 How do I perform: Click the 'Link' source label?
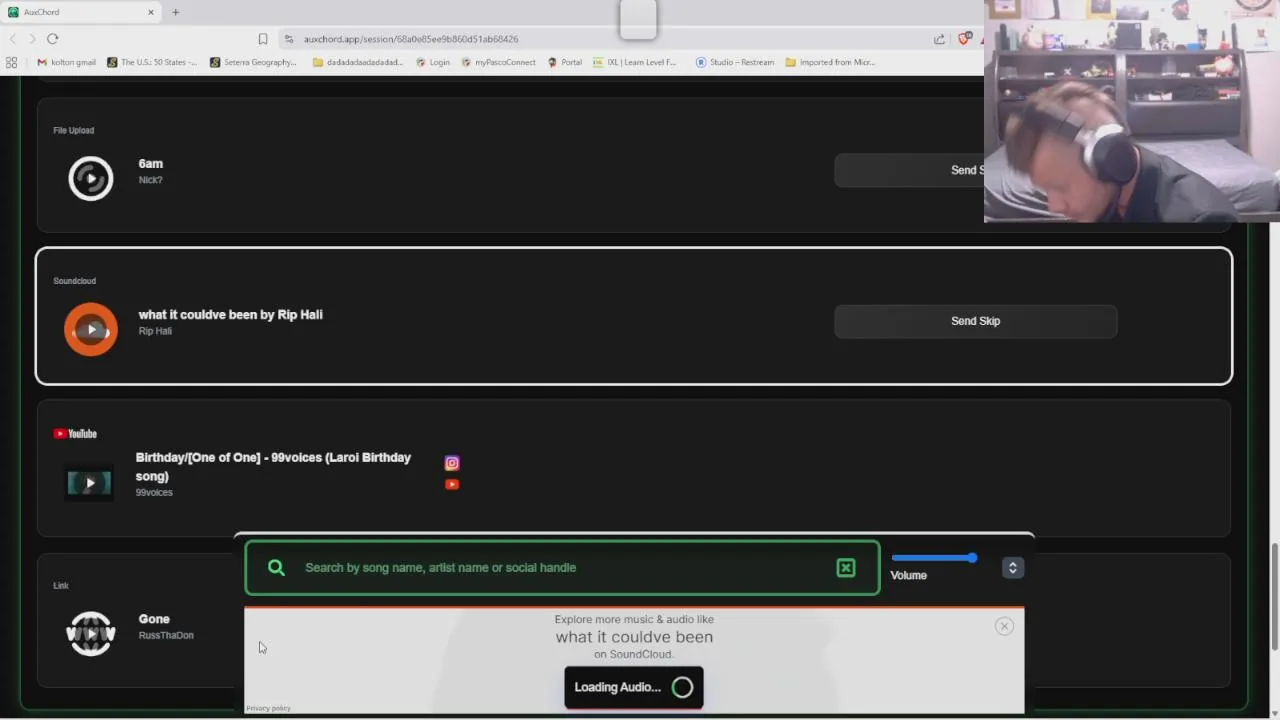click(x=61, y=586)
